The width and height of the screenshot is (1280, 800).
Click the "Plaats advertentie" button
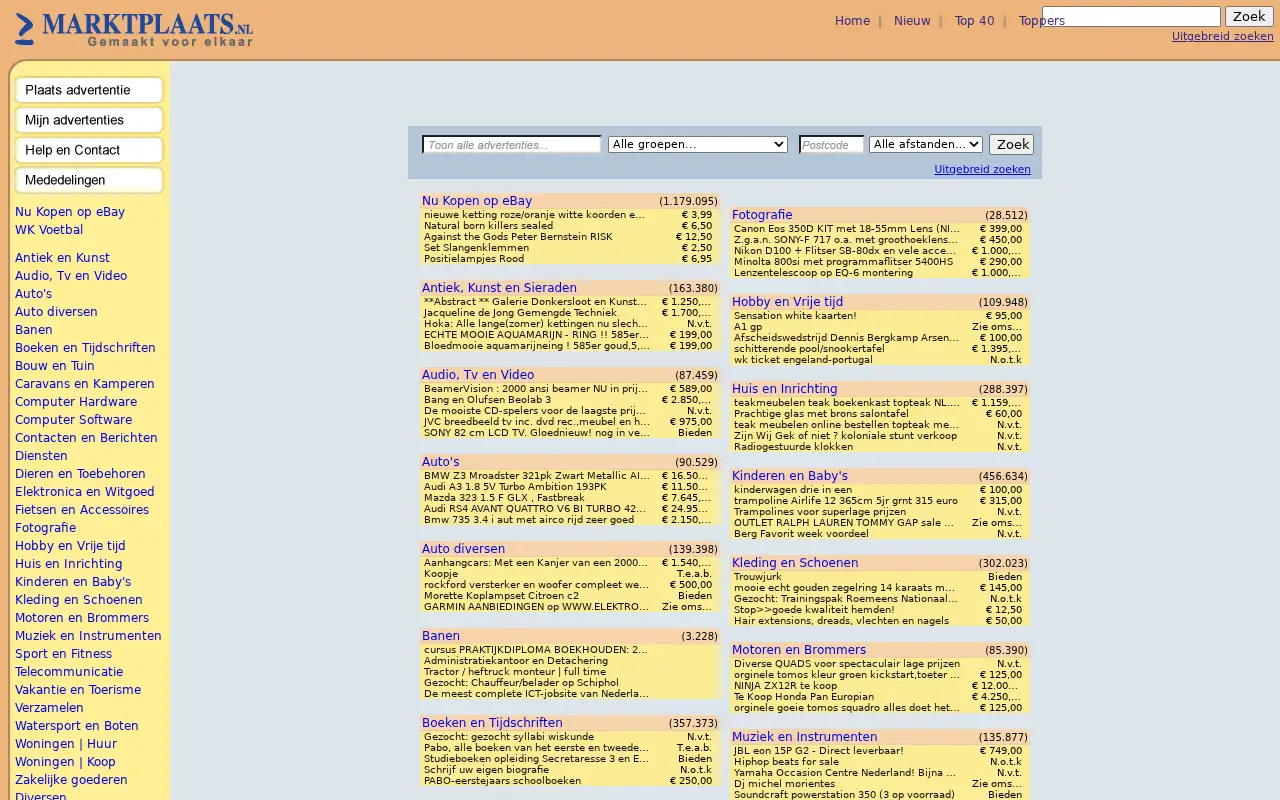[89, 90]
